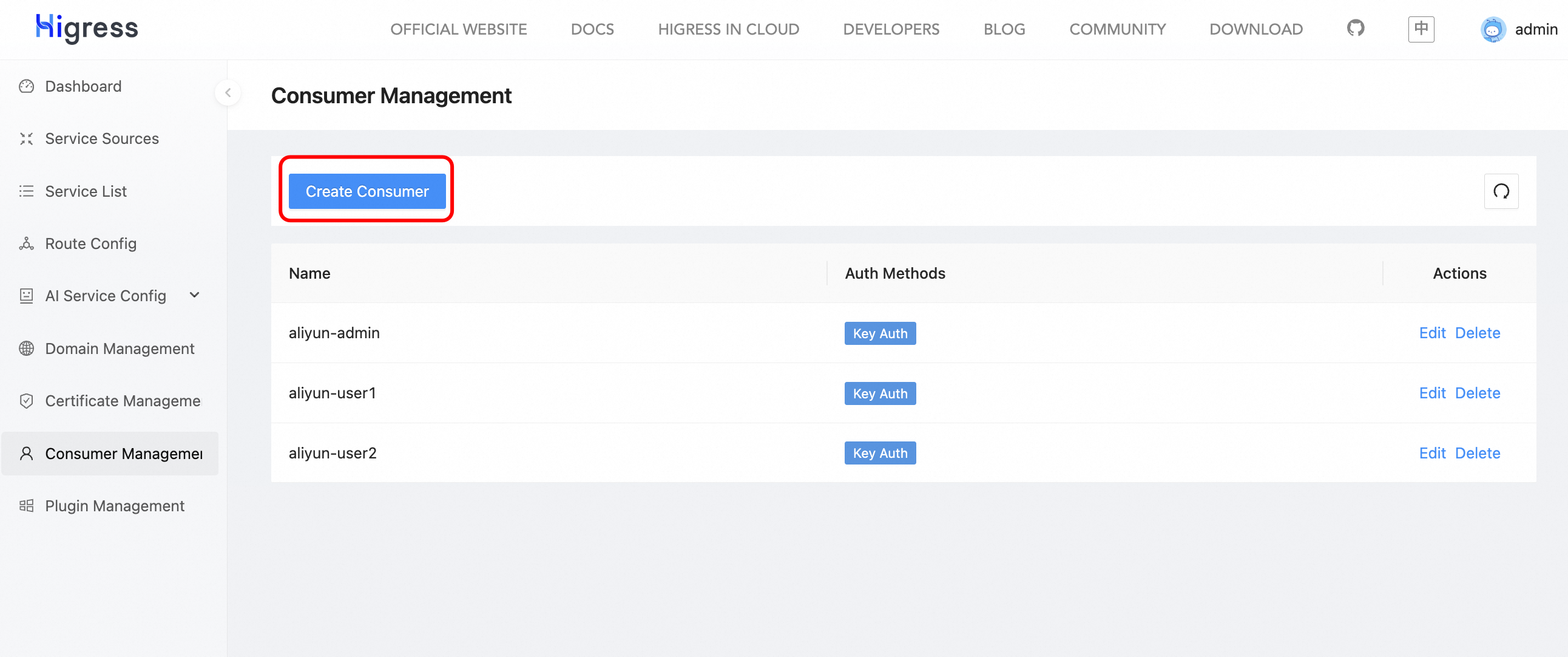This screenshot has width=1568, height=657.
Task: Open the GitHub icon link
Action: pos(1355,29)
